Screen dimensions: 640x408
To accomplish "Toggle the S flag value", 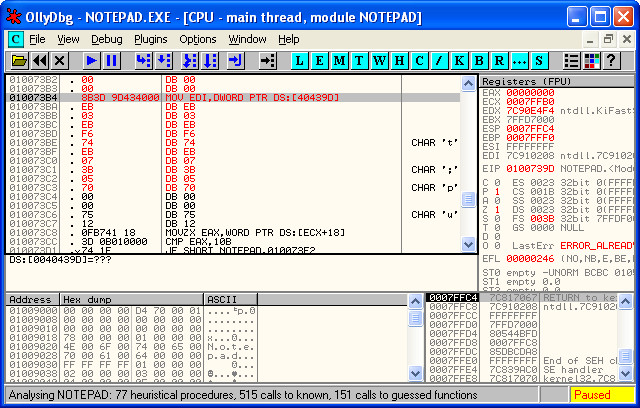I will coord(497,218).
